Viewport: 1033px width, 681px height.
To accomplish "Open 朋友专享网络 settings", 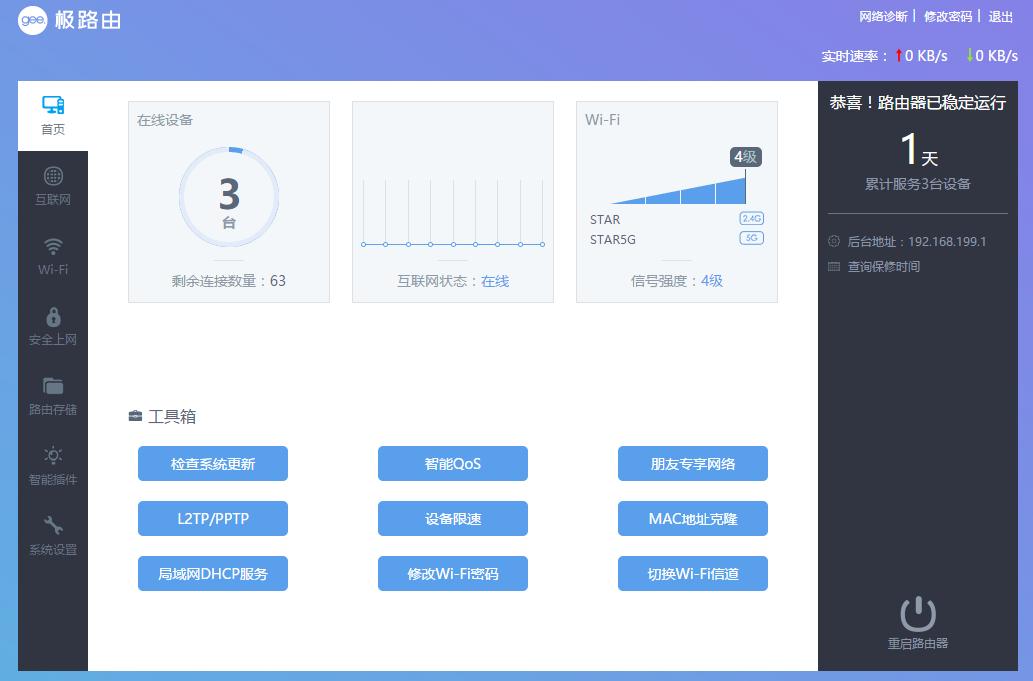I will 692,464.
